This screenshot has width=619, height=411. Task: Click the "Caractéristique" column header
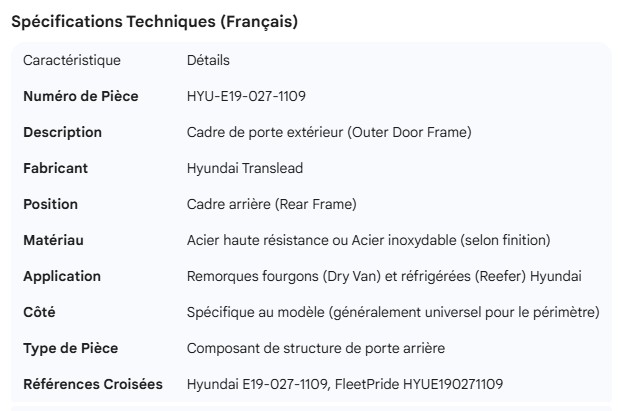pyautogui.click(x=71, y=60)
